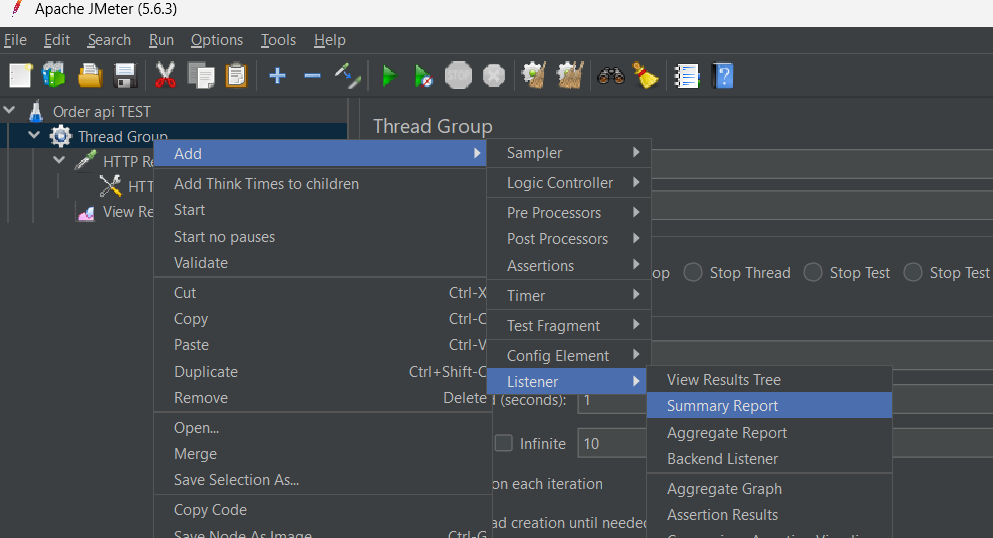993x538 pixels.
Task: Click the Stop test sign icon
Action: [x=458, y=76]
